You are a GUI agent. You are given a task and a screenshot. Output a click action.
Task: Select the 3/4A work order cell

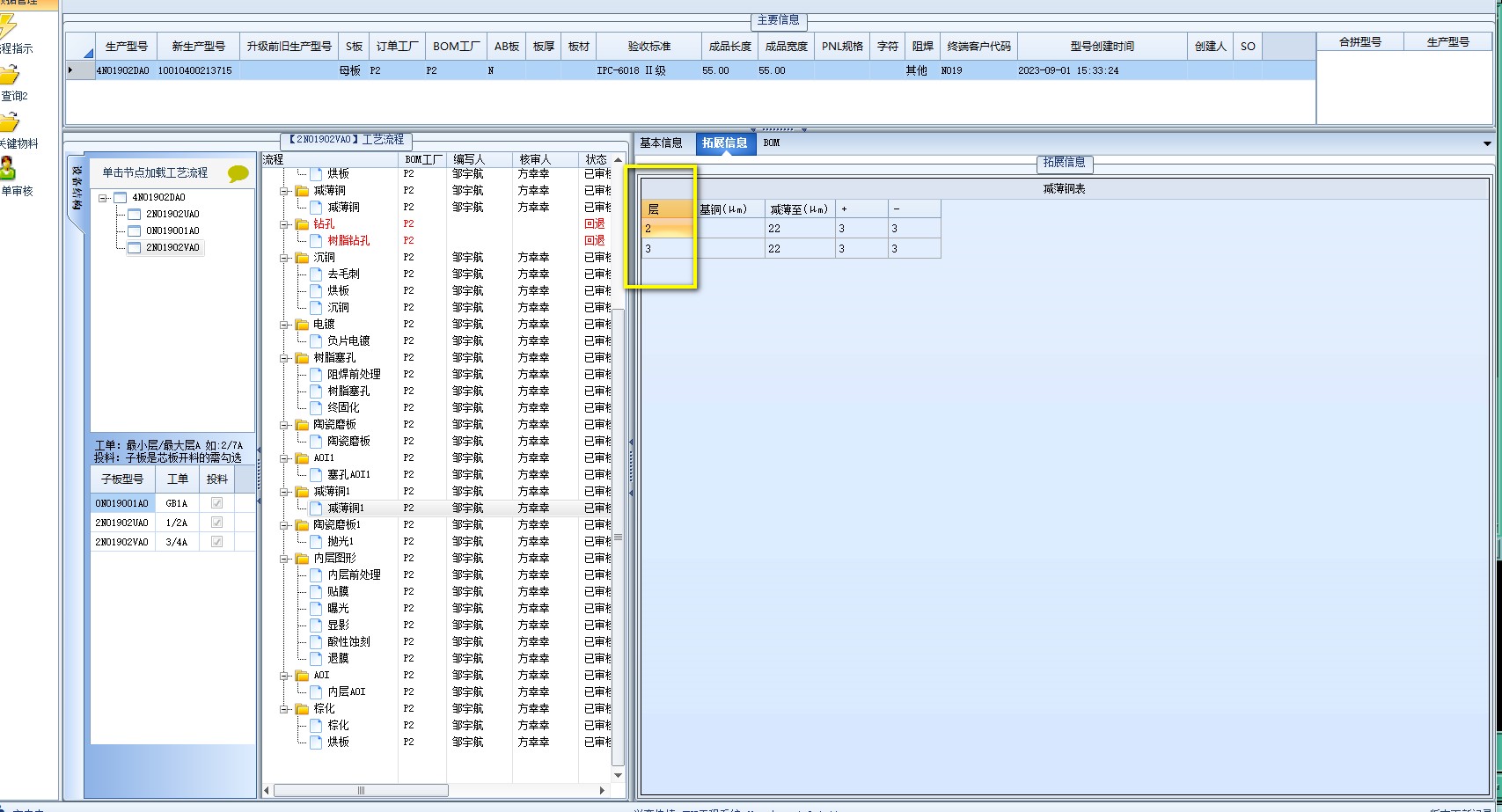(177, 542)
